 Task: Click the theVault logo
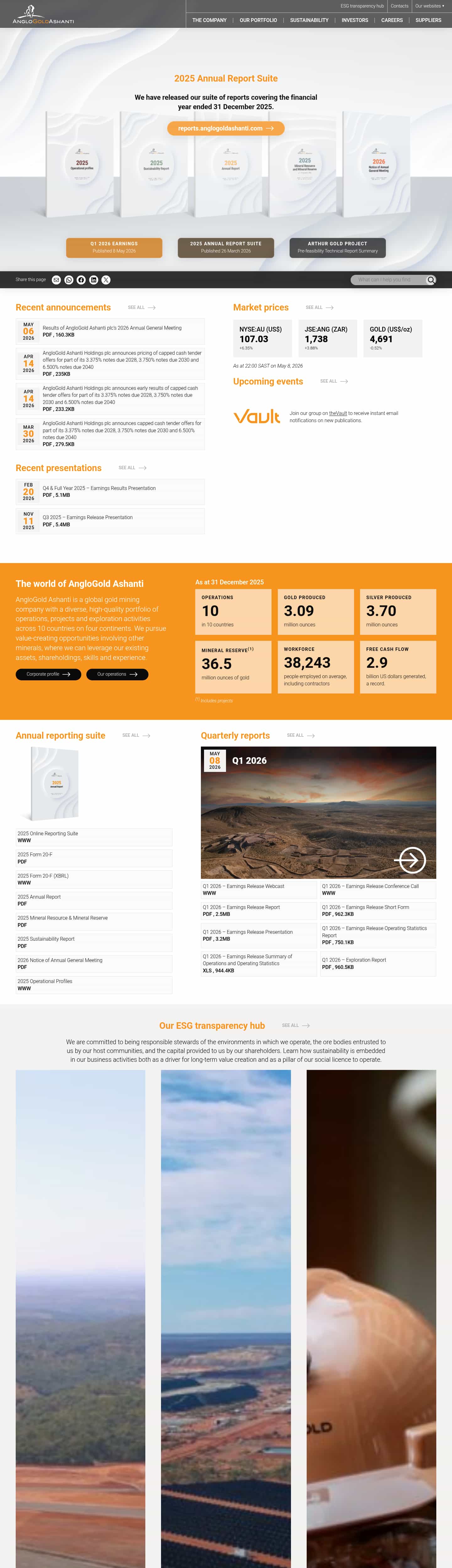(256, 417)
